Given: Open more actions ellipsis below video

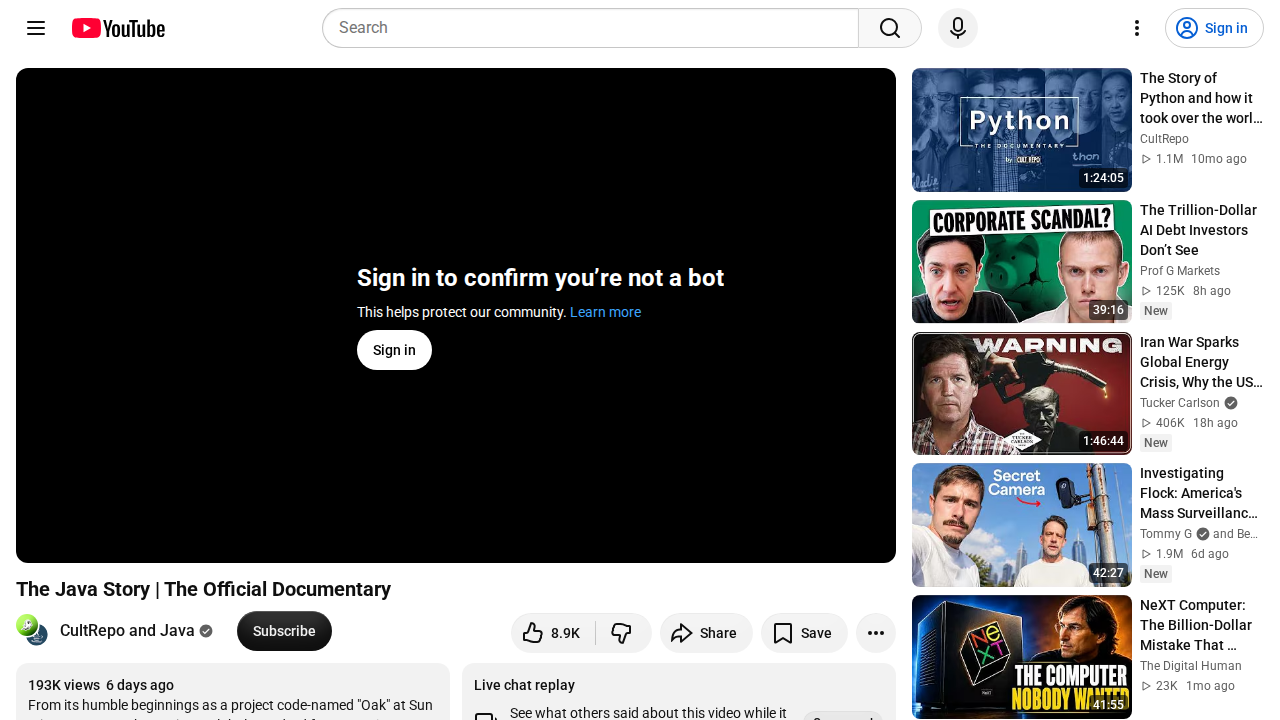Looking at the screenshot, I should coord(876,633).
